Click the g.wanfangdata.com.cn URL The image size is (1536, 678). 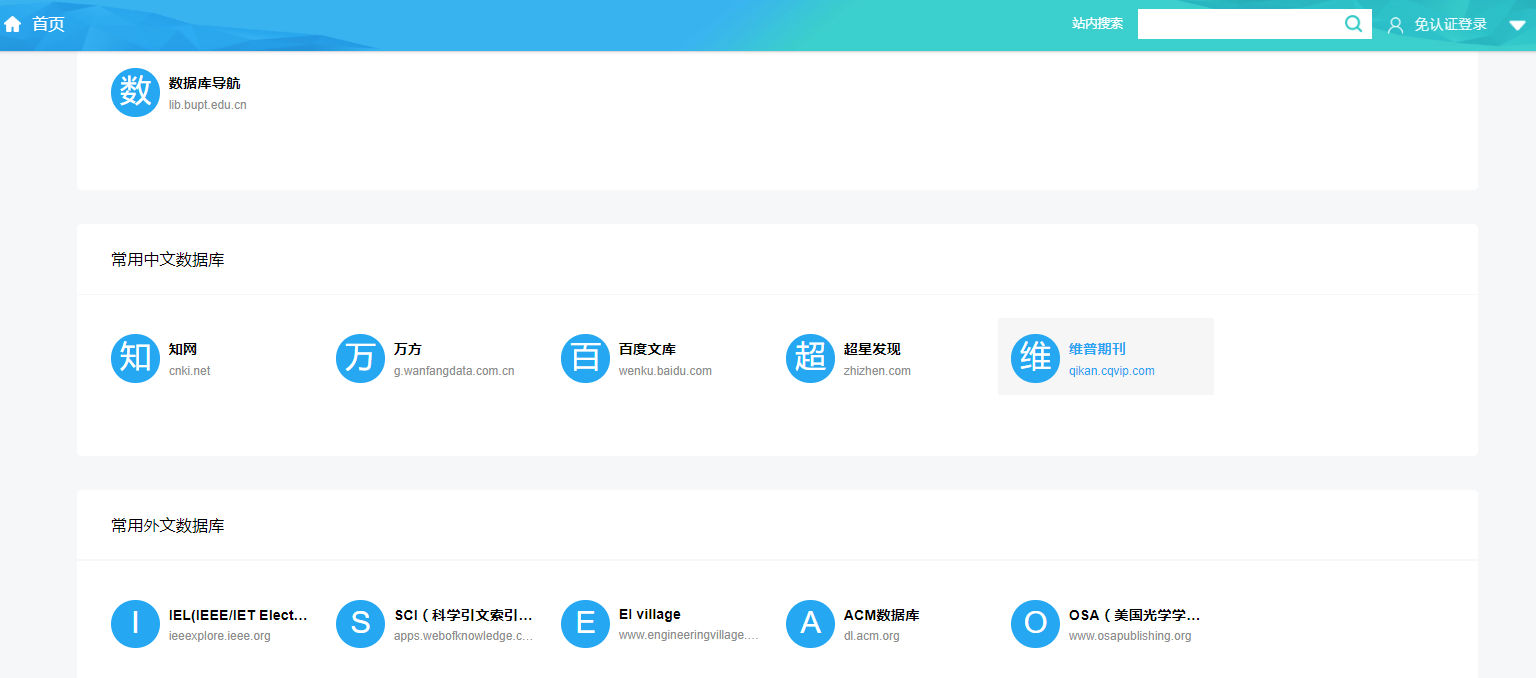pyautogui.click(x=453, y=371)
